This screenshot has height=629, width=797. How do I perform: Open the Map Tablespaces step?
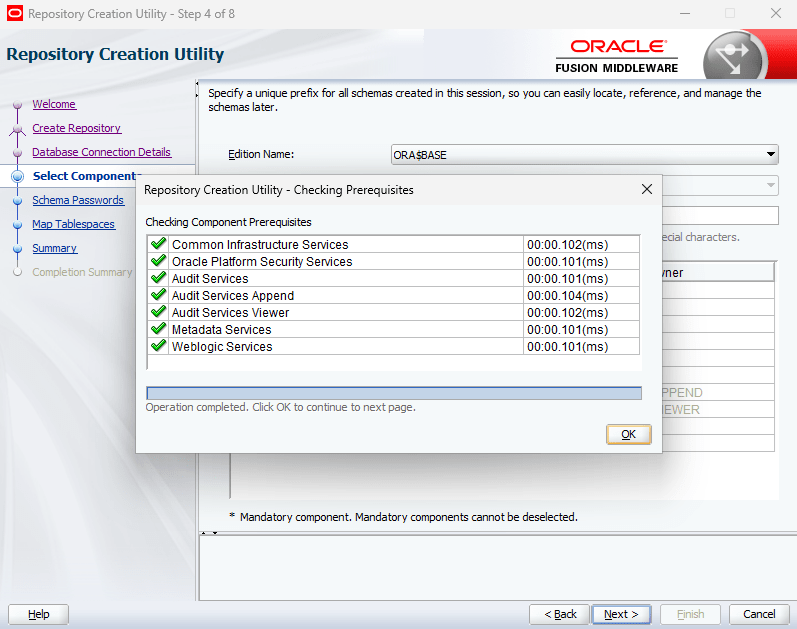click(x=74, y=224)
